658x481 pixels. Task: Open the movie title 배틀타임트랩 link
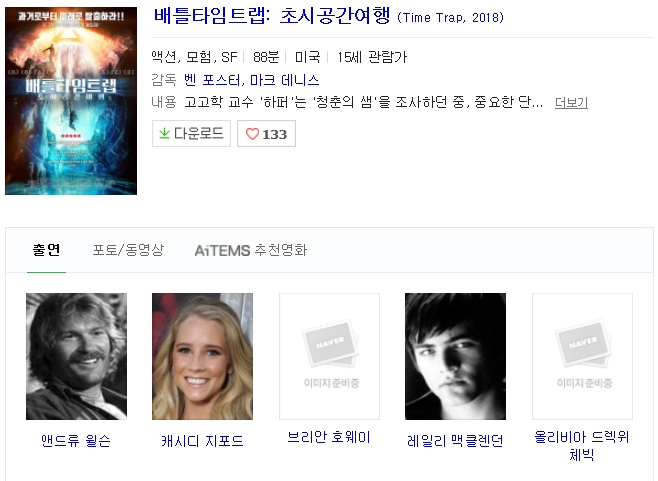pyautogui.click(x=272, y=16)
